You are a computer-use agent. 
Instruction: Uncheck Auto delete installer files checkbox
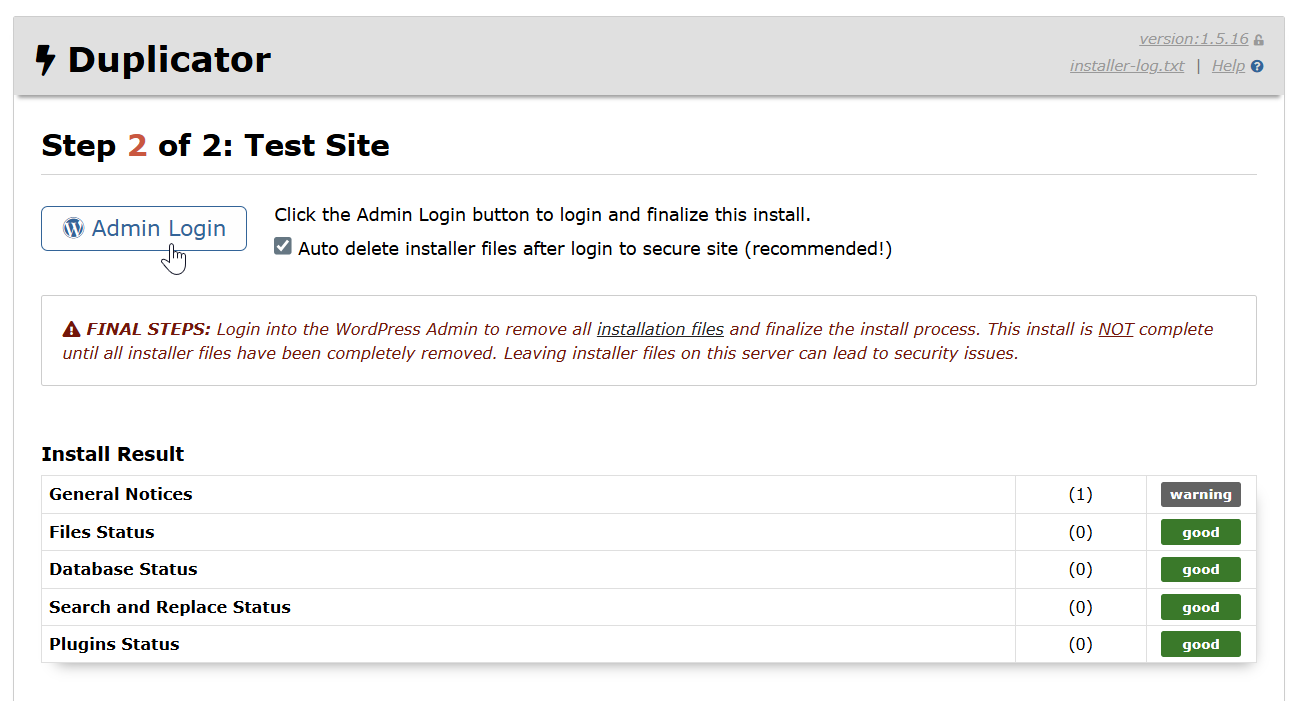tap(283, 247)
